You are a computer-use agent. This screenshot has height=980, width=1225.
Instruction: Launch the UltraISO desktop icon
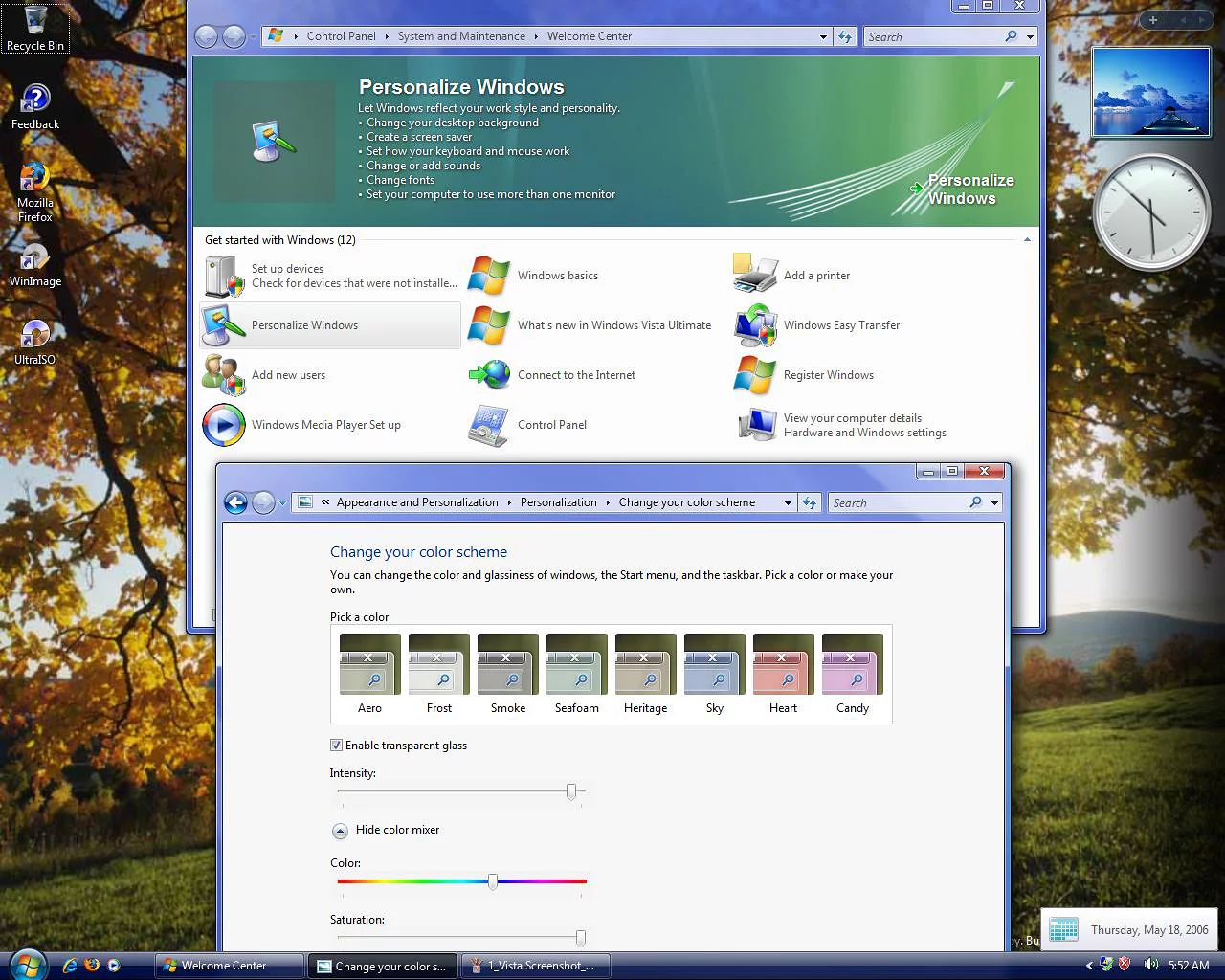[x=34, y=335]
